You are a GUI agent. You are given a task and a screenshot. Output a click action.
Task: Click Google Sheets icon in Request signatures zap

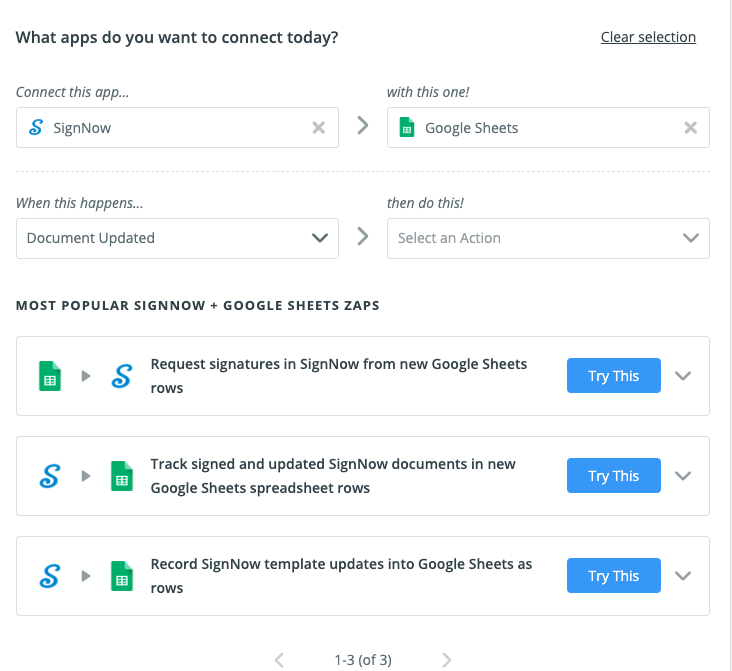point(49,376)
